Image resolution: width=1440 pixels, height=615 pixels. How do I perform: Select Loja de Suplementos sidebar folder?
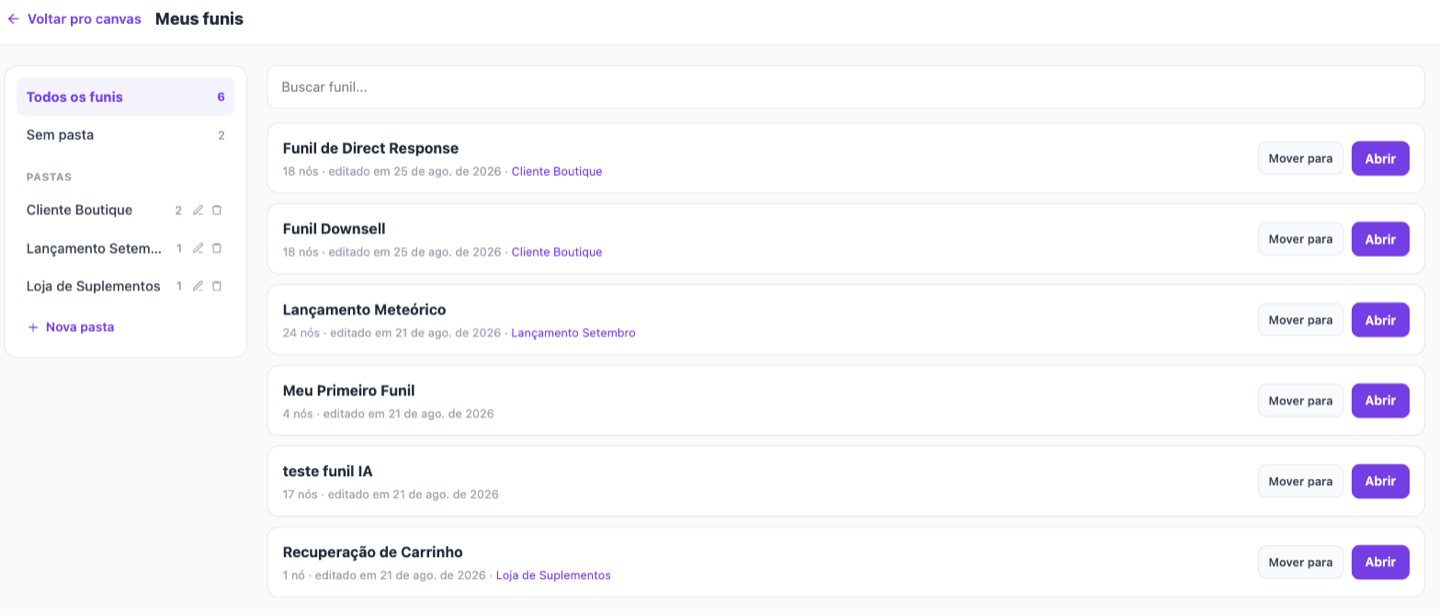[x=93, y=286]
